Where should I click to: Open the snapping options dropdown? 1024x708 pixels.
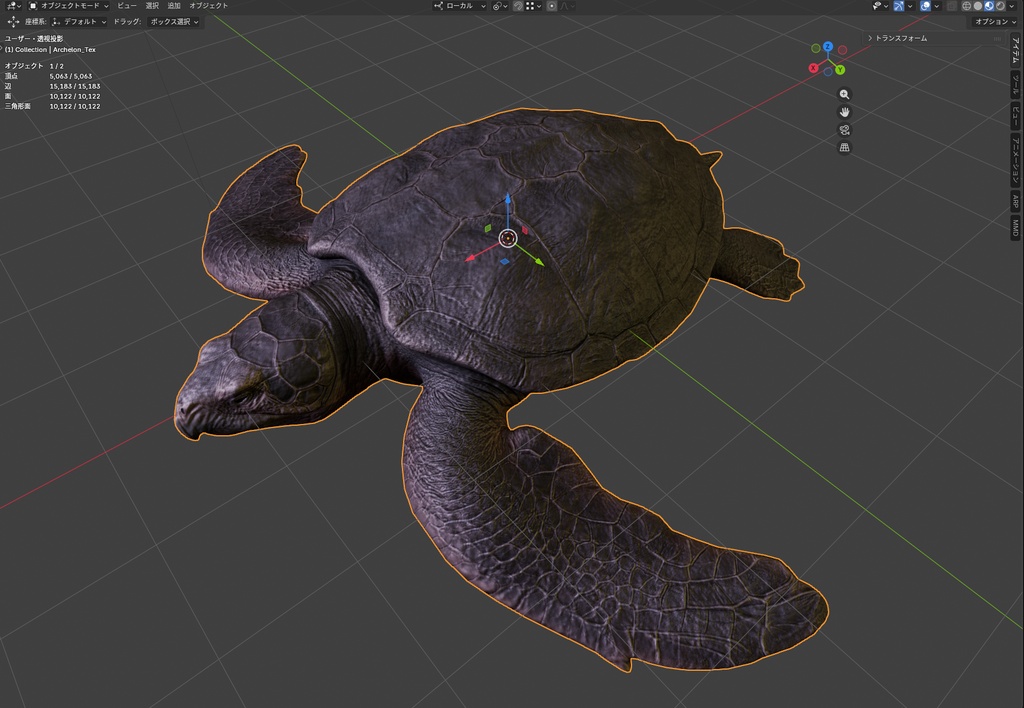(x=534, y=6)
